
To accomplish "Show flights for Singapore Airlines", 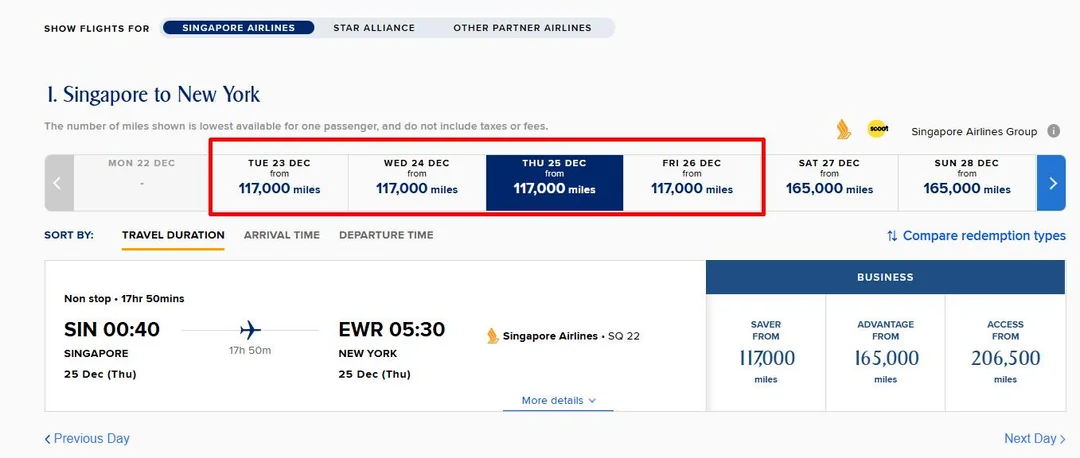I will coord(238,28).
